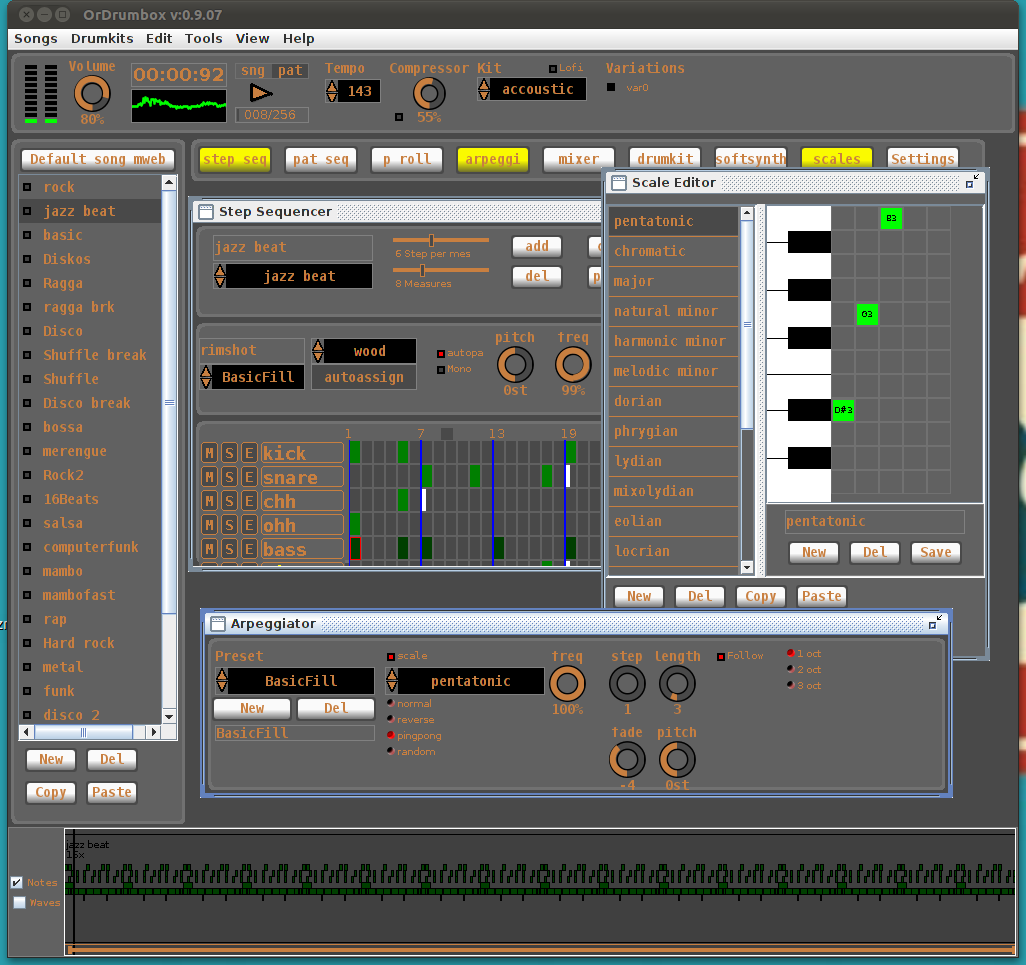Change the Arpeggiator pentatonic scale selector arrows
This screenshot has width=1026, height=965.
click(x=392, y=680)
